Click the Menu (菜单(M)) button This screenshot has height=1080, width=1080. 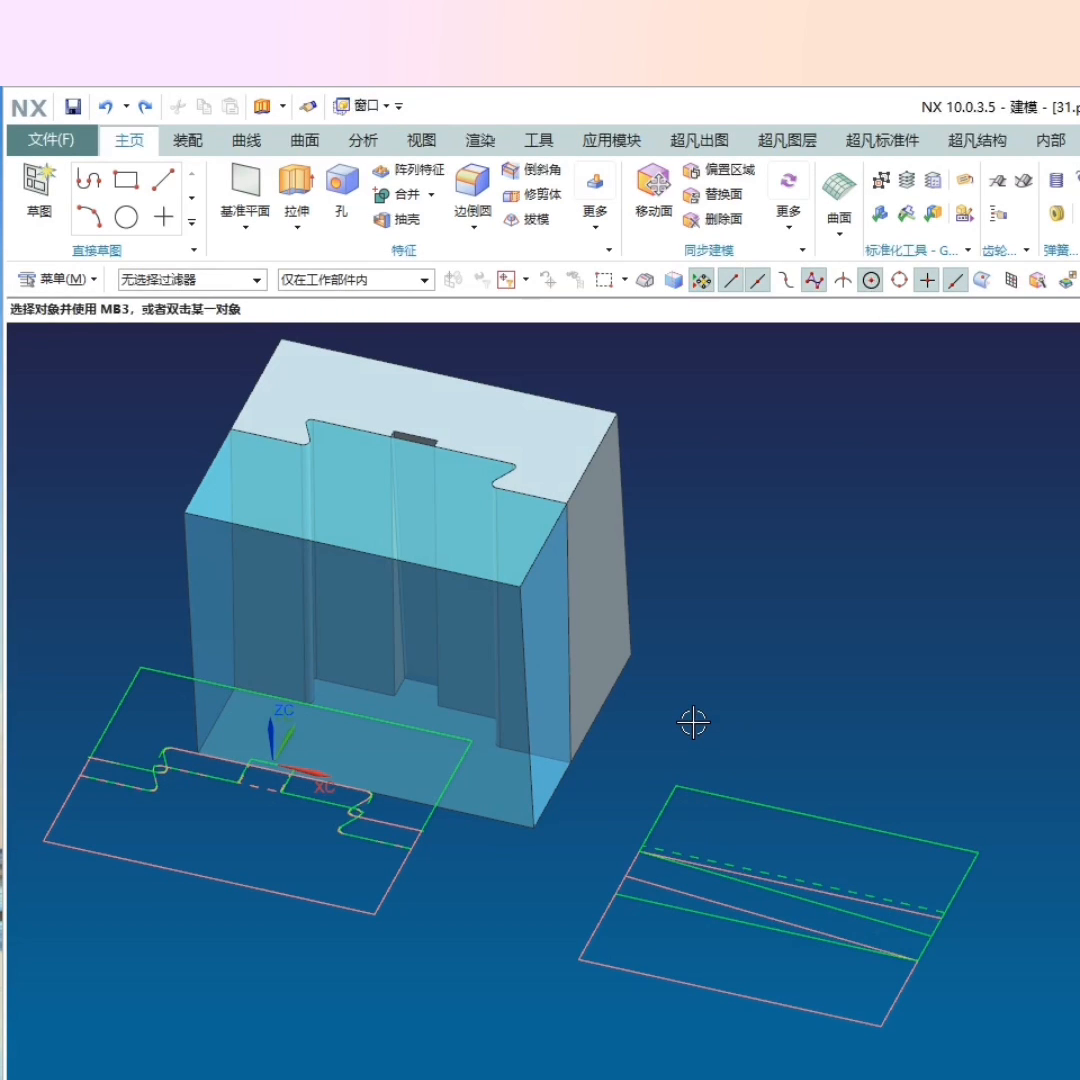(x=58, y=279)
